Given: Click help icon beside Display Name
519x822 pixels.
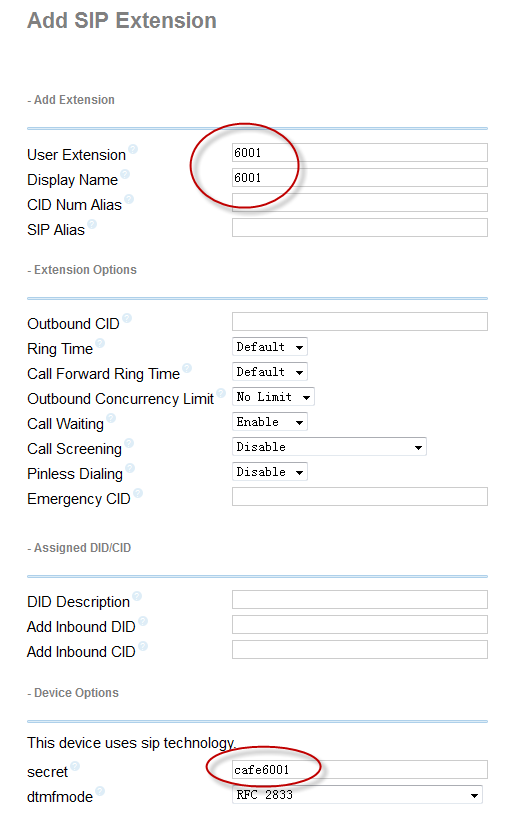Looking at the screenshot, I should pyautogui.click(x=125, y=174).
